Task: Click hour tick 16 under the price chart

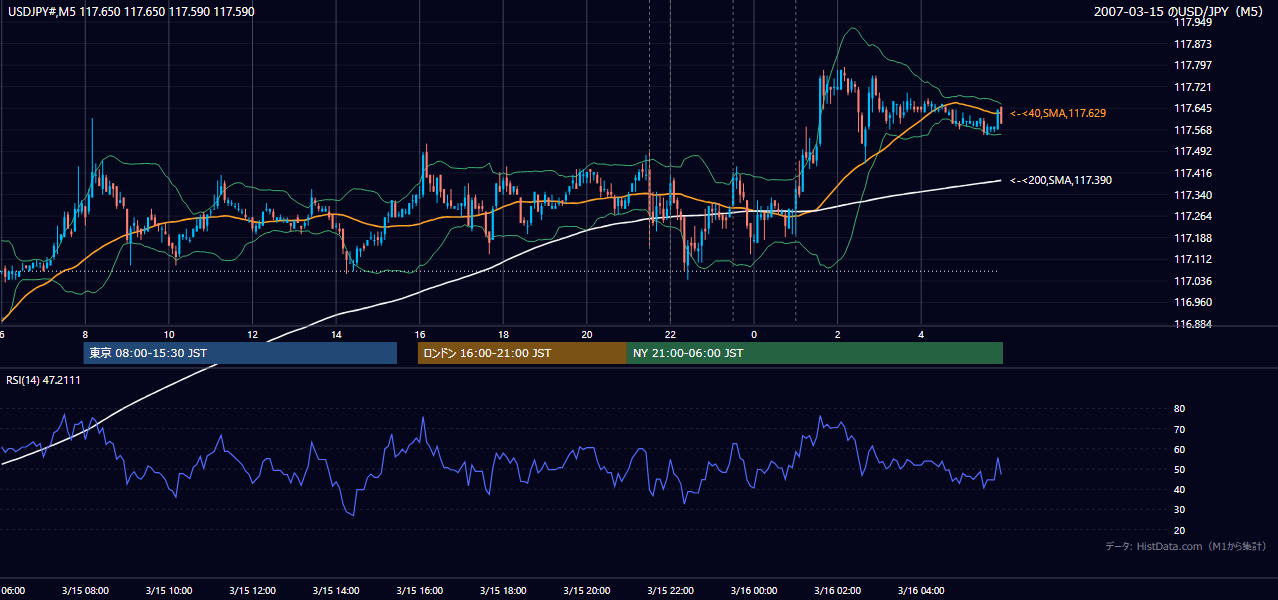Action: click(420, 334)
